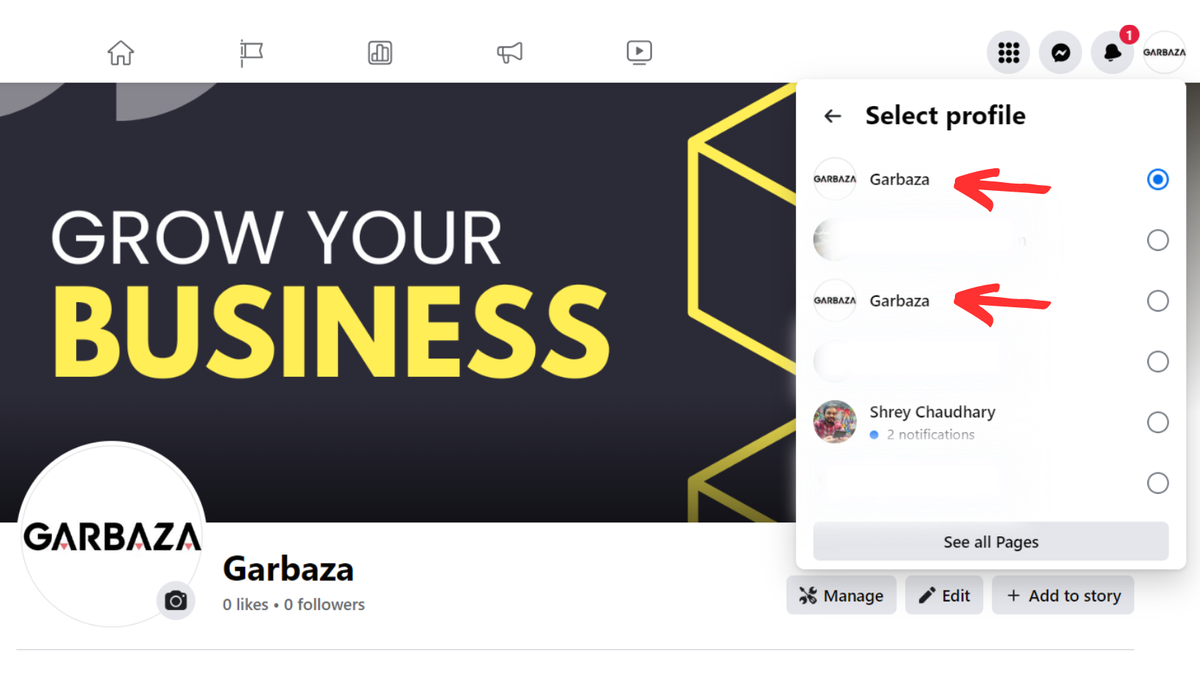Open the notifications bell

(x=1112, y=53)
